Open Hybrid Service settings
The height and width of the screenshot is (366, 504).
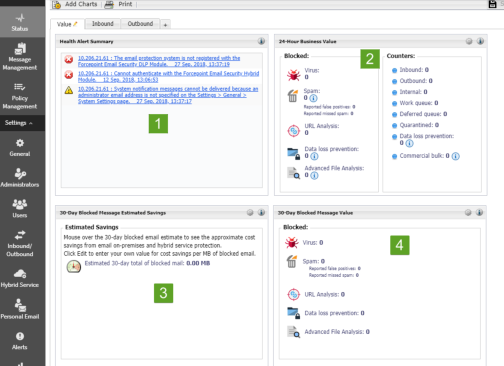pos(20,278)
